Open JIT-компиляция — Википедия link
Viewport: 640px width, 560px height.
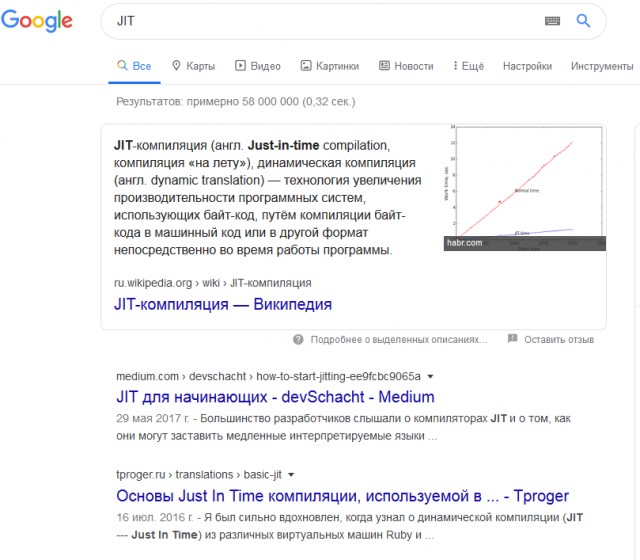tap(223, 304)
